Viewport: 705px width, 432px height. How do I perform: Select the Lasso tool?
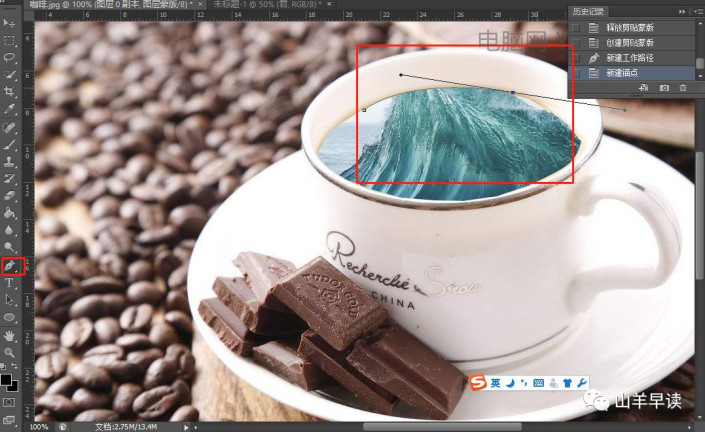[x=9, y=58]
